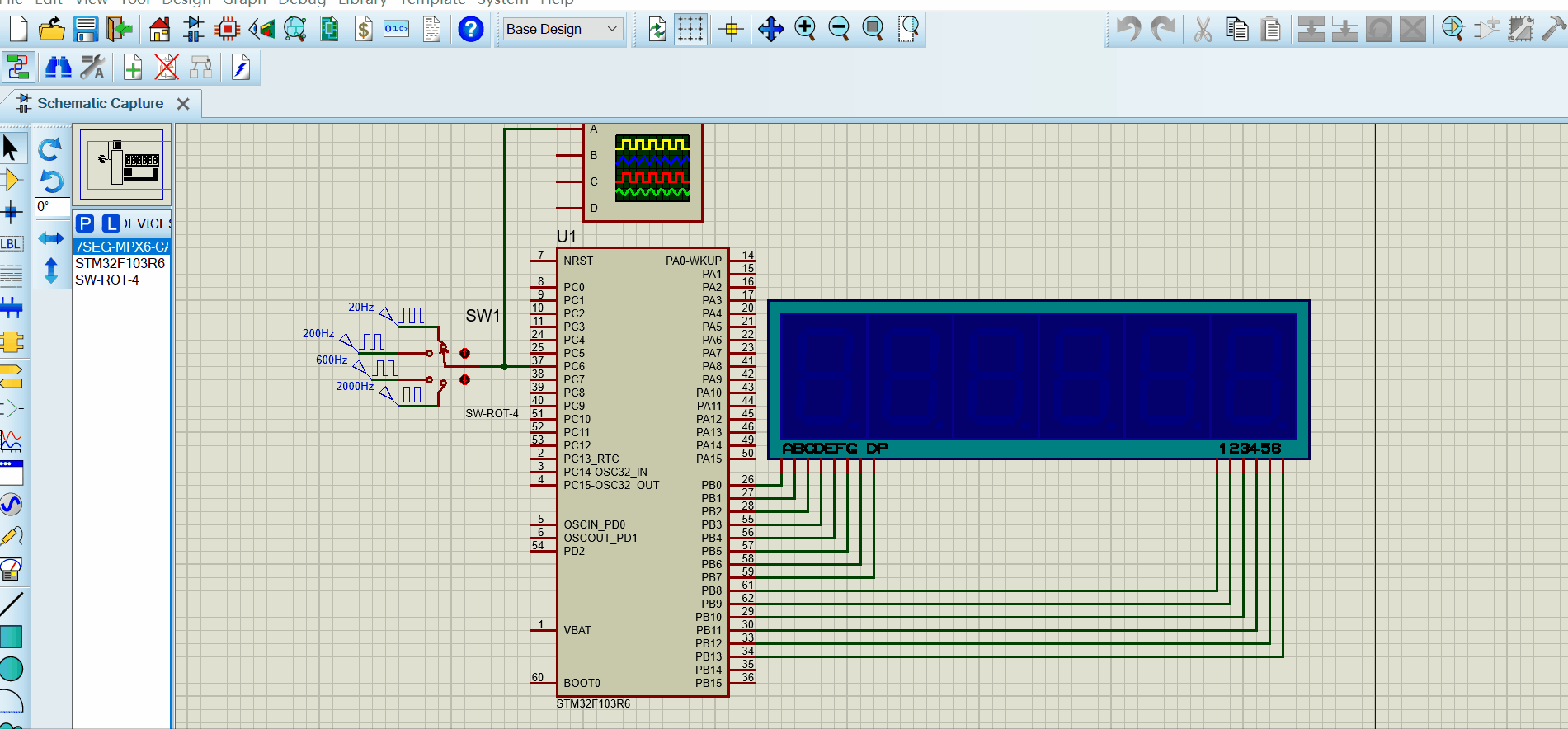Viewport: 1568px width, 729px height.
Task: Select the Wire Label LBL tool
Action: coord(12,244)
